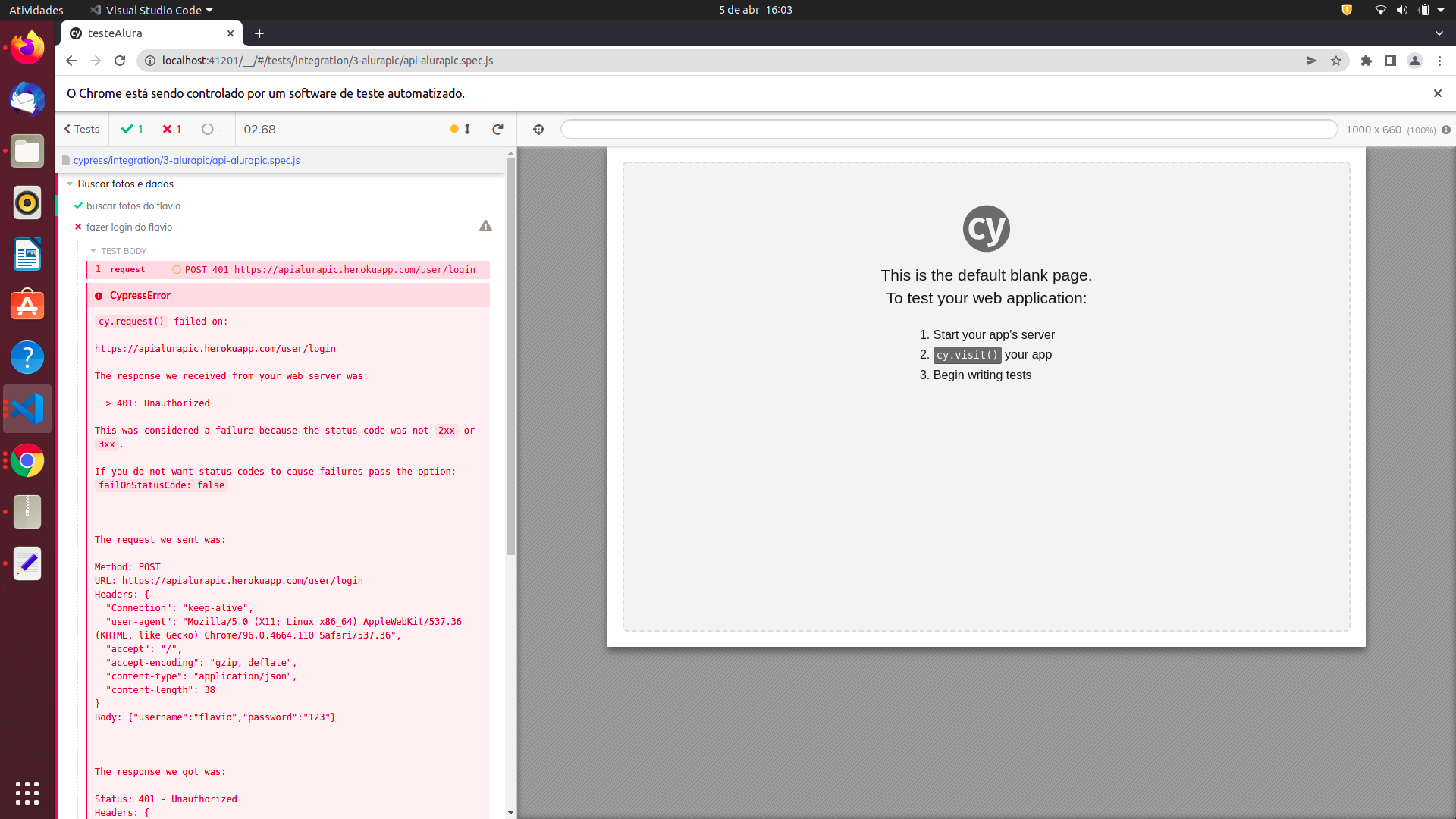The height and width of the screenshot is (819, 1456).
Task: Toggle the buscar fotos do flavio test item
Action: (133, 205)
